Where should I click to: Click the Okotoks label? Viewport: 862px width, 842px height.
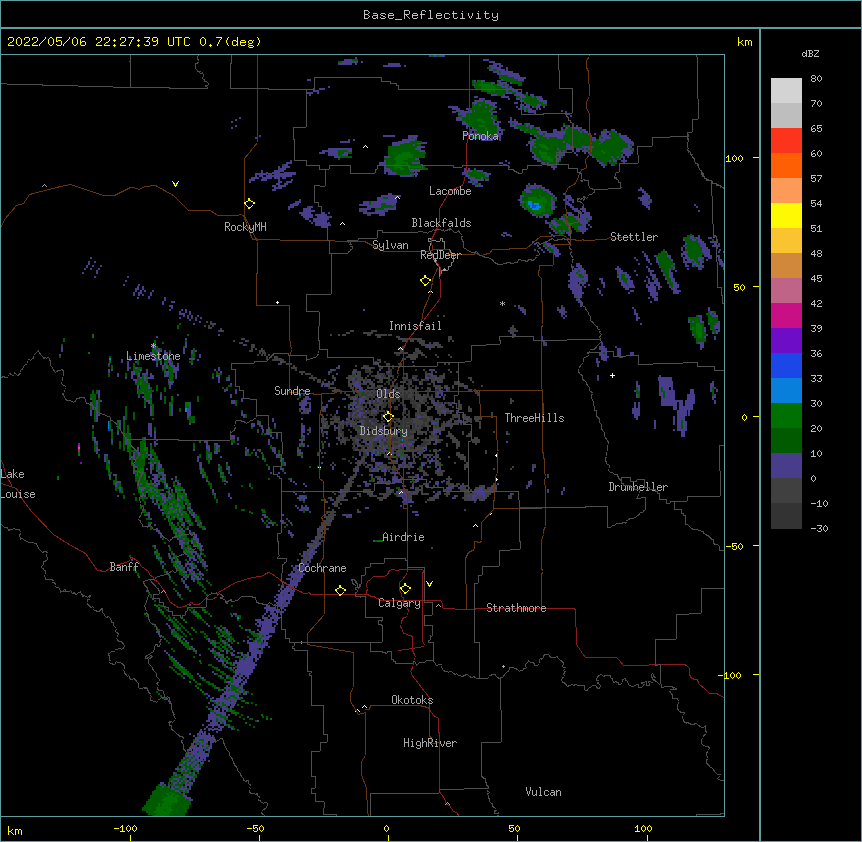coord(412,700)
